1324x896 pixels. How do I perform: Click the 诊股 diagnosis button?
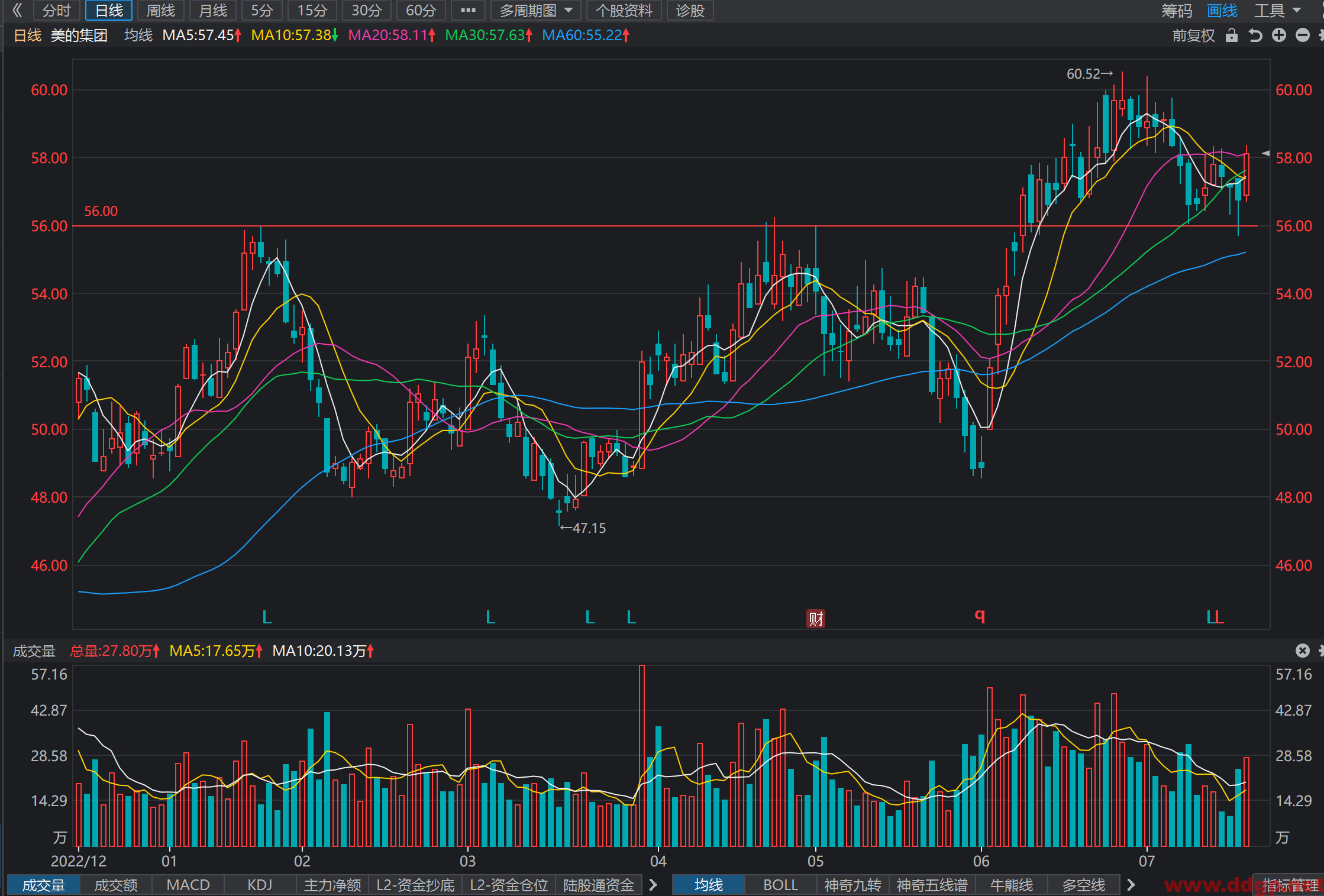point(690,11)
